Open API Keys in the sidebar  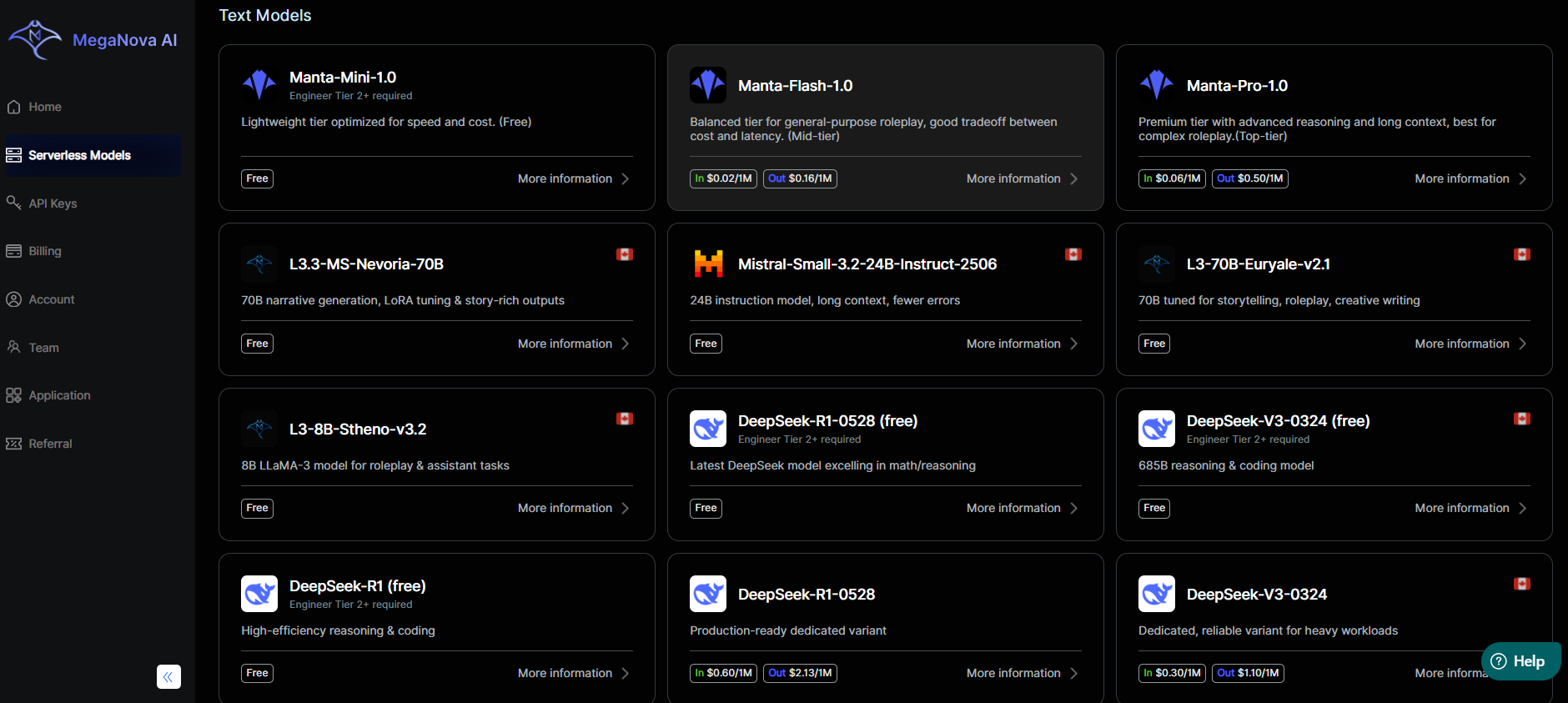[53, 203]
